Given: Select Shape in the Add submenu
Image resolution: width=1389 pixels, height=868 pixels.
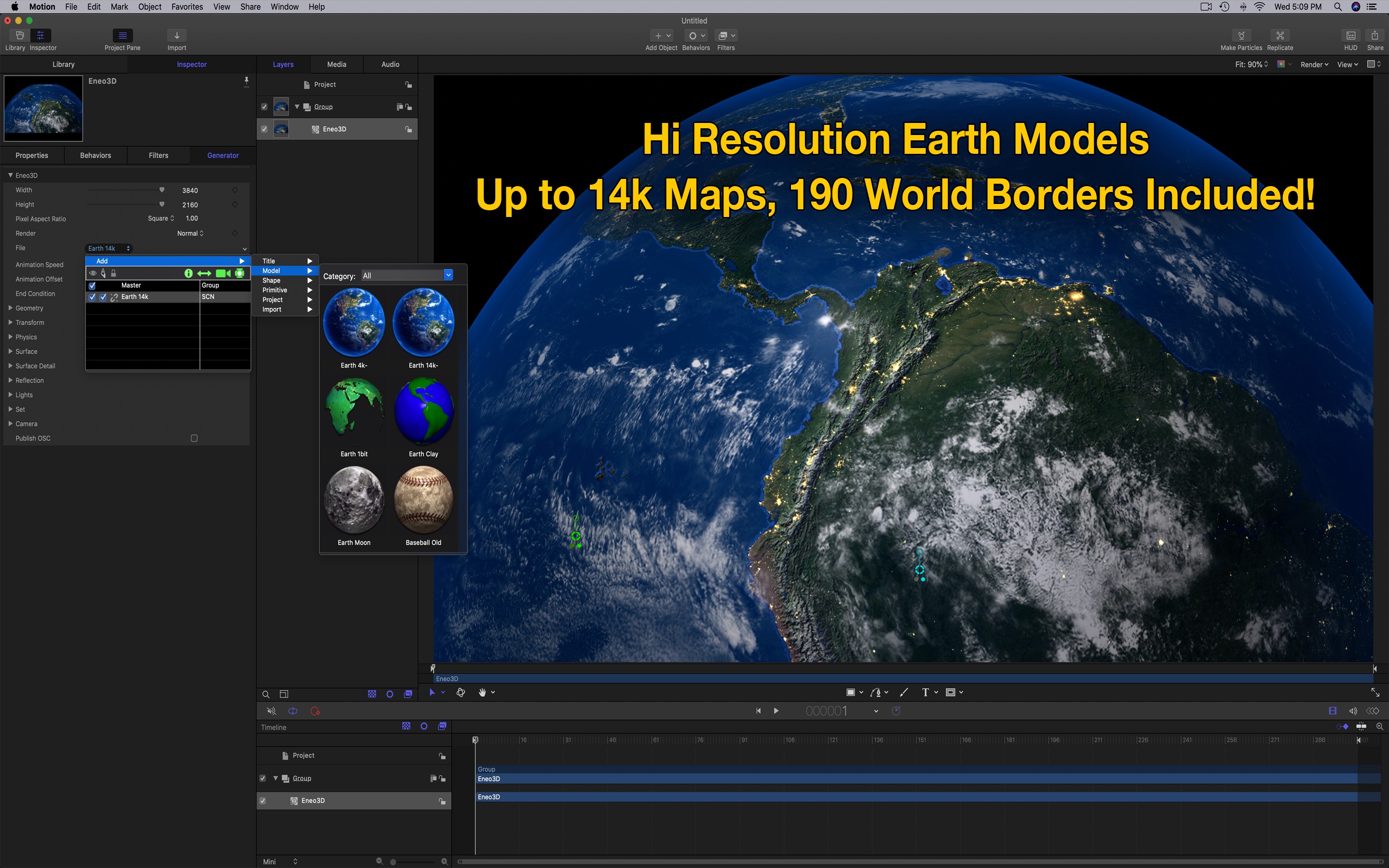Looking at the screenshot, I should (x=285, y=280).
